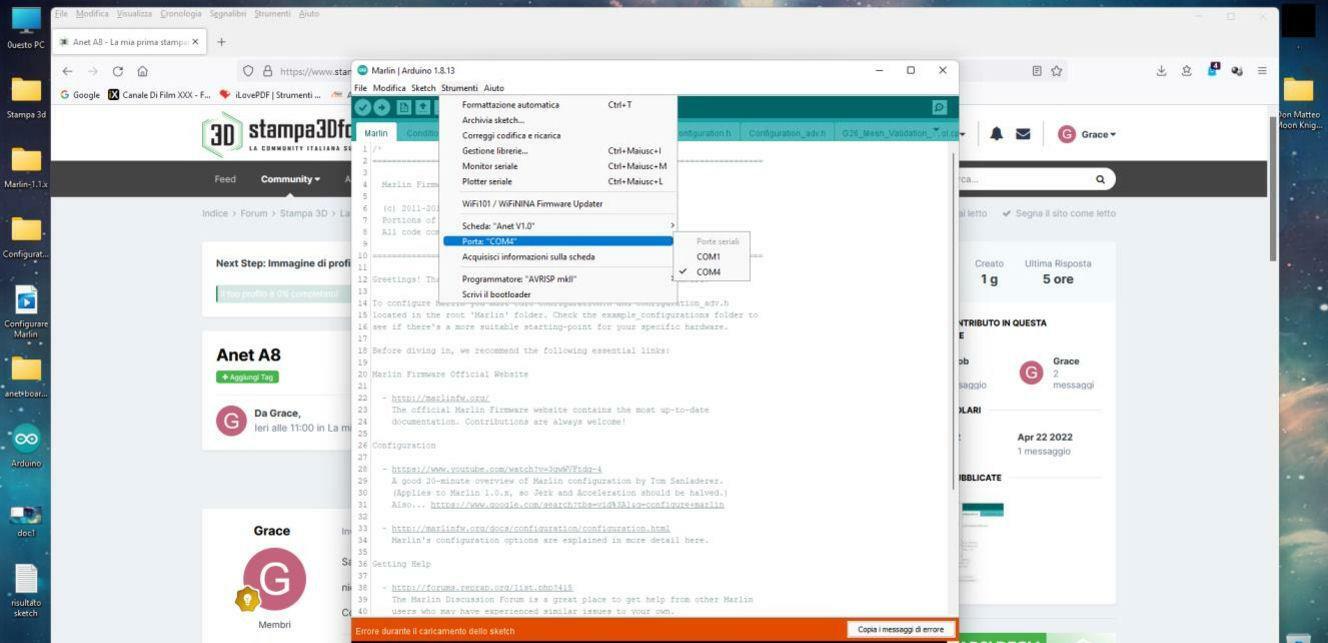Open the iLovePDF bookmark in bookmarks bar

coord(269,95)
